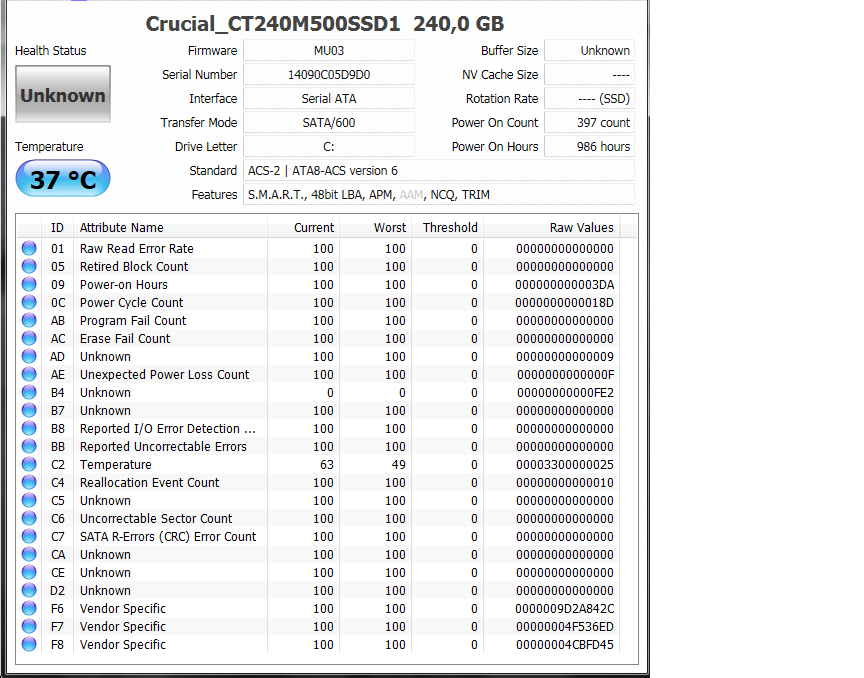Click raw value 00000004CBFD45
Image resolution: width=864 pixels, height=678 pixels.
[565, 644]
